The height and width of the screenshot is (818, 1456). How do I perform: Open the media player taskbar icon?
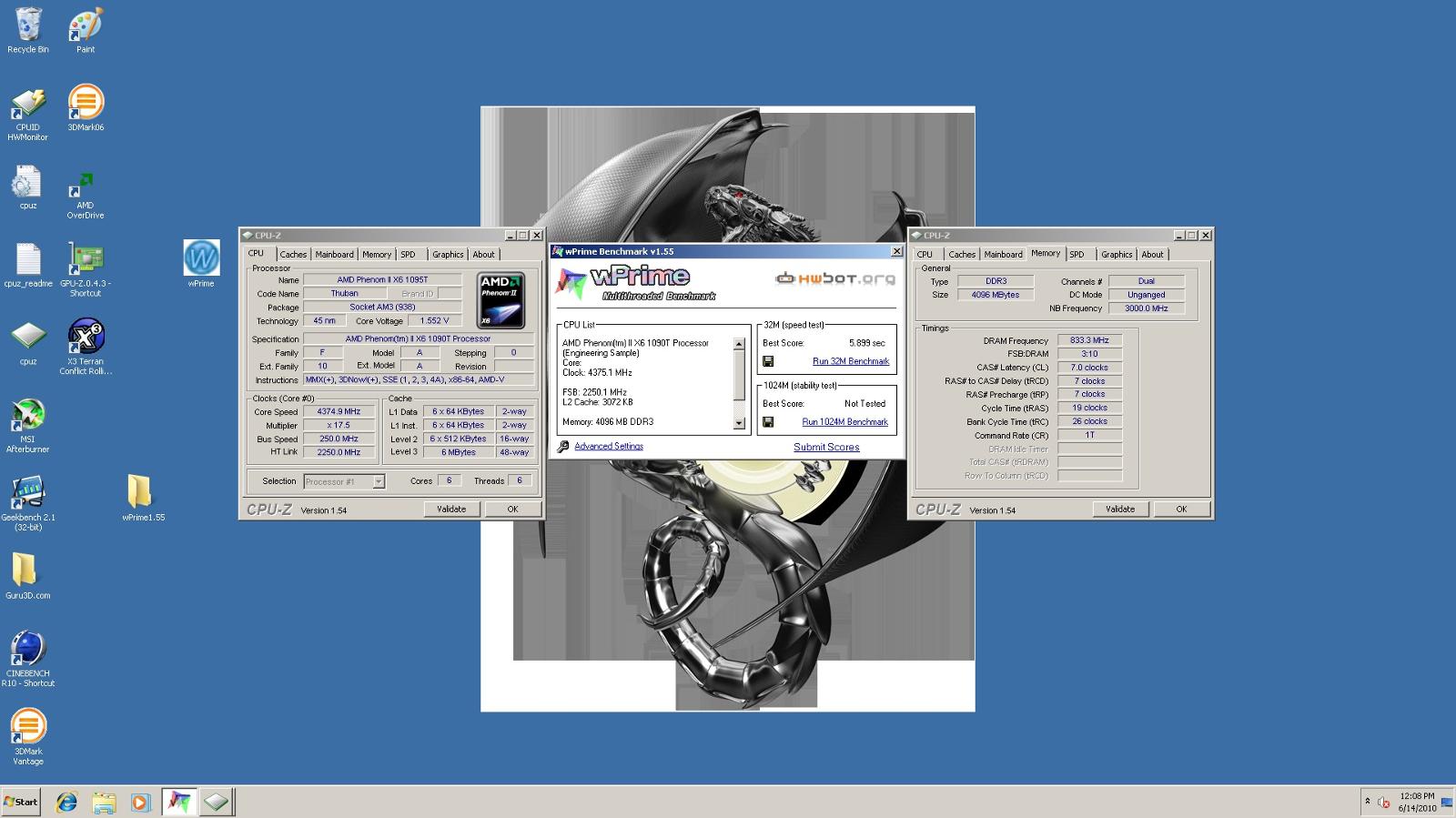[x=140, y=802]
